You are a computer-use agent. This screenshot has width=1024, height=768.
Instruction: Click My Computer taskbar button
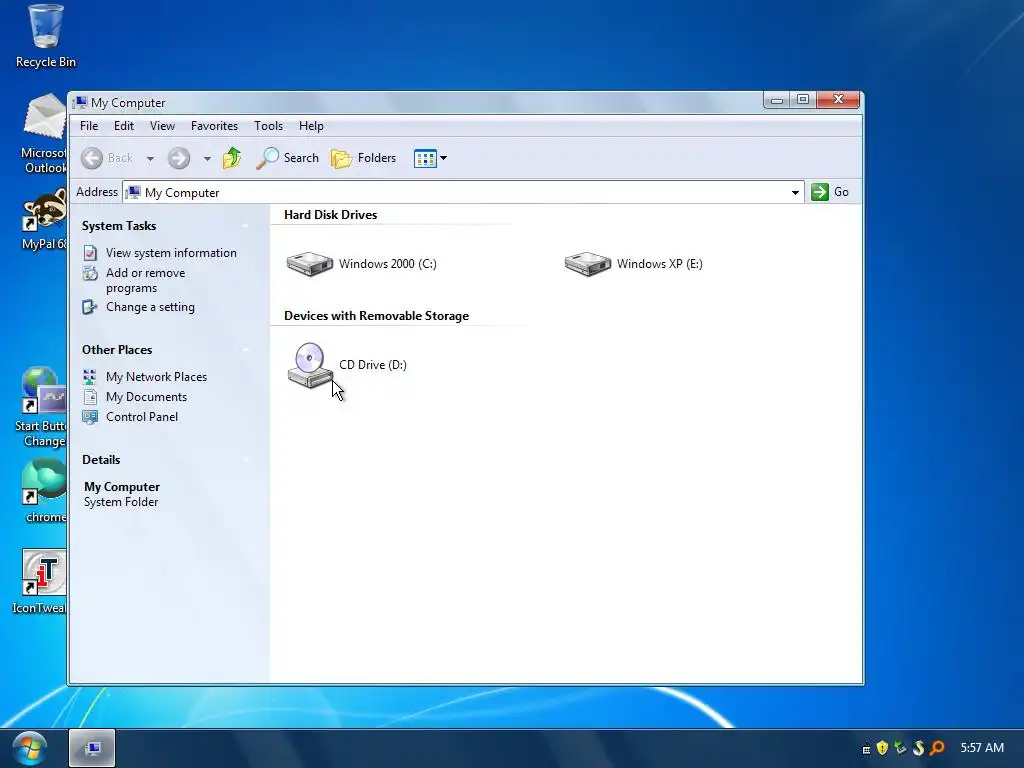pos(92,748)
